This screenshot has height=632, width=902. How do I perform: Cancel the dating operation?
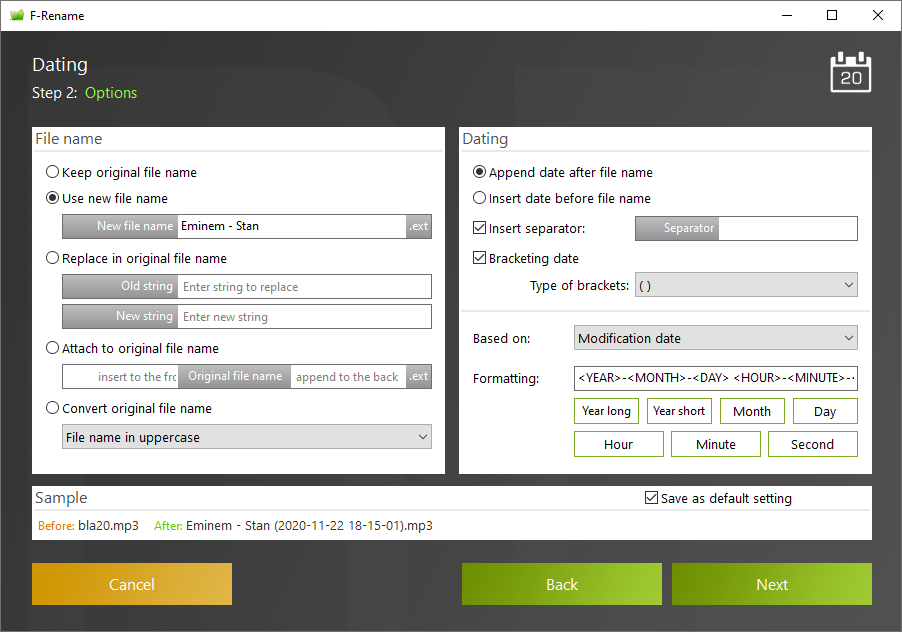(132, 584)
